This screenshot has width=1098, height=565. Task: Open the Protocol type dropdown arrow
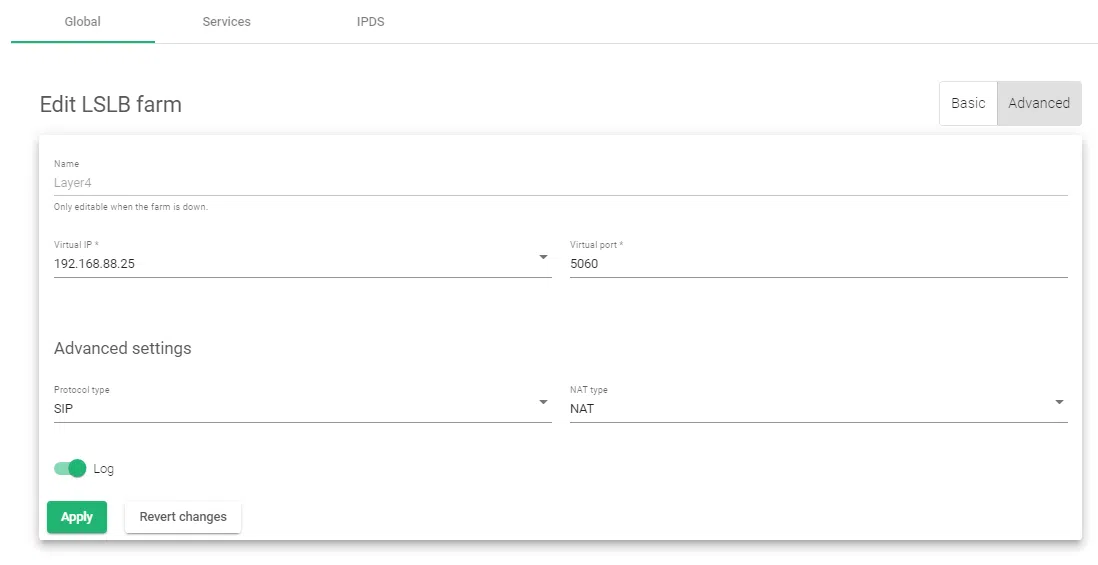(x=543, y=402)
